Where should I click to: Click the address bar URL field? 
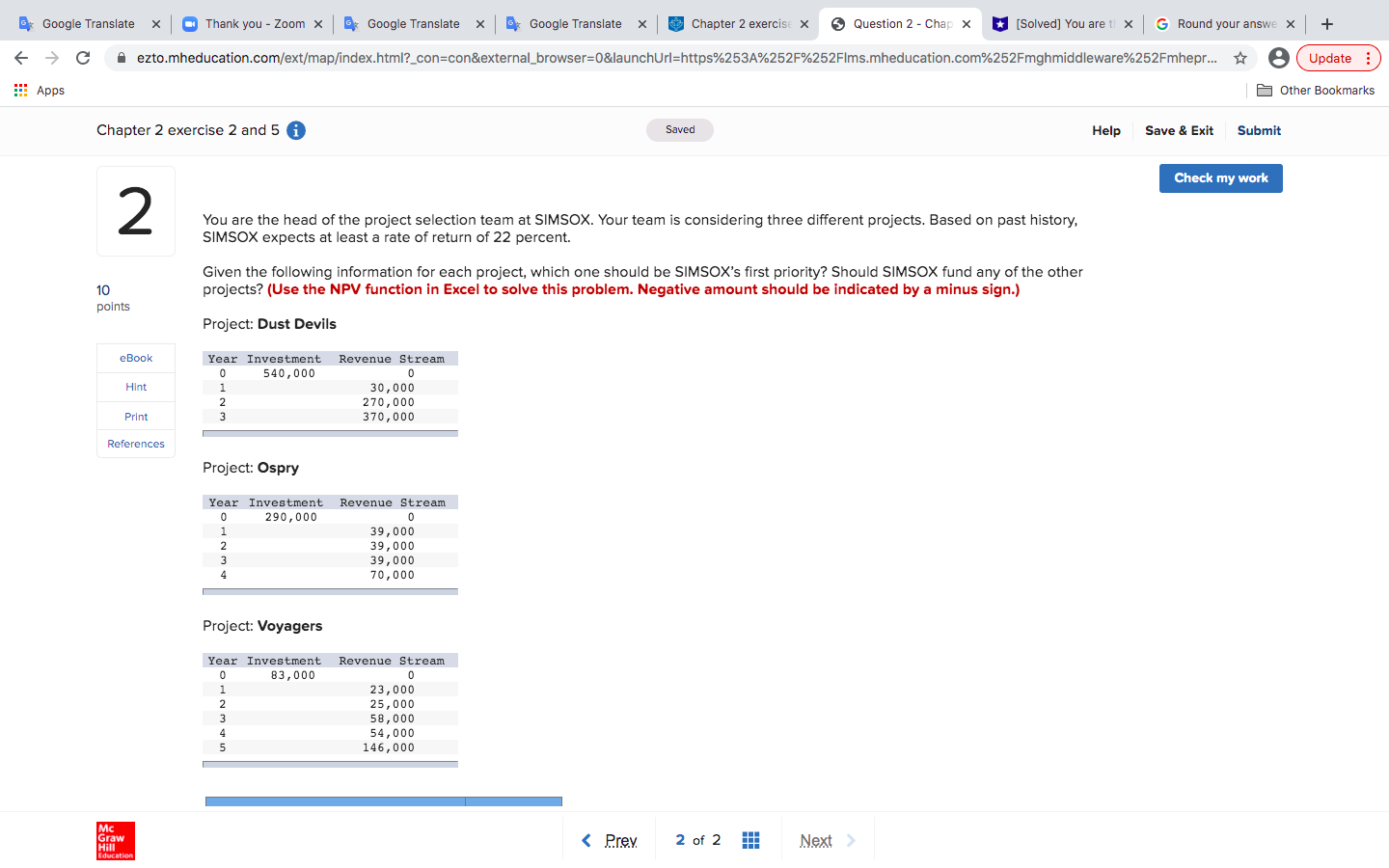(675, 58)
